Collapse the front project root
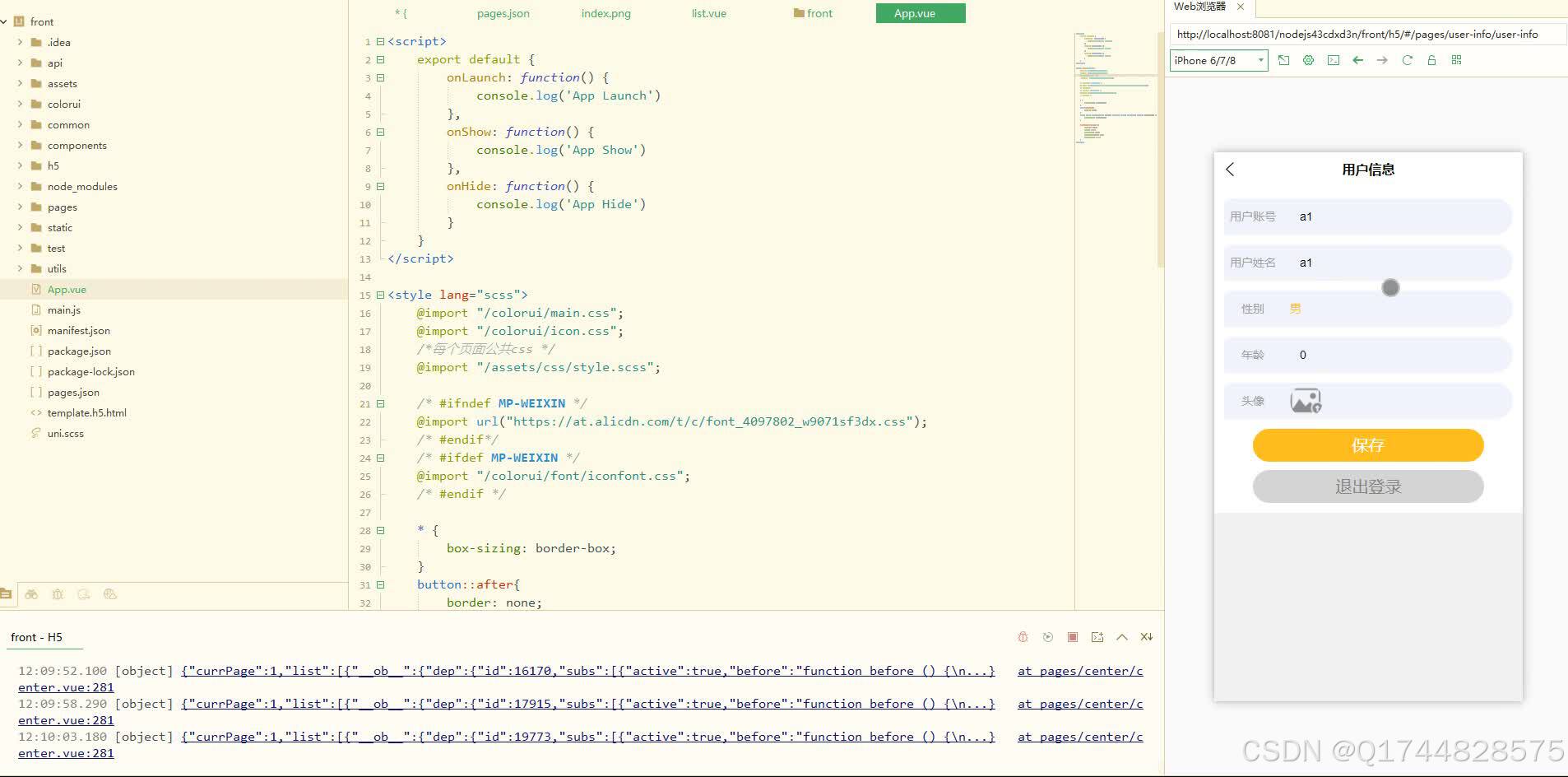1568x777 pixels. point(4,21)
